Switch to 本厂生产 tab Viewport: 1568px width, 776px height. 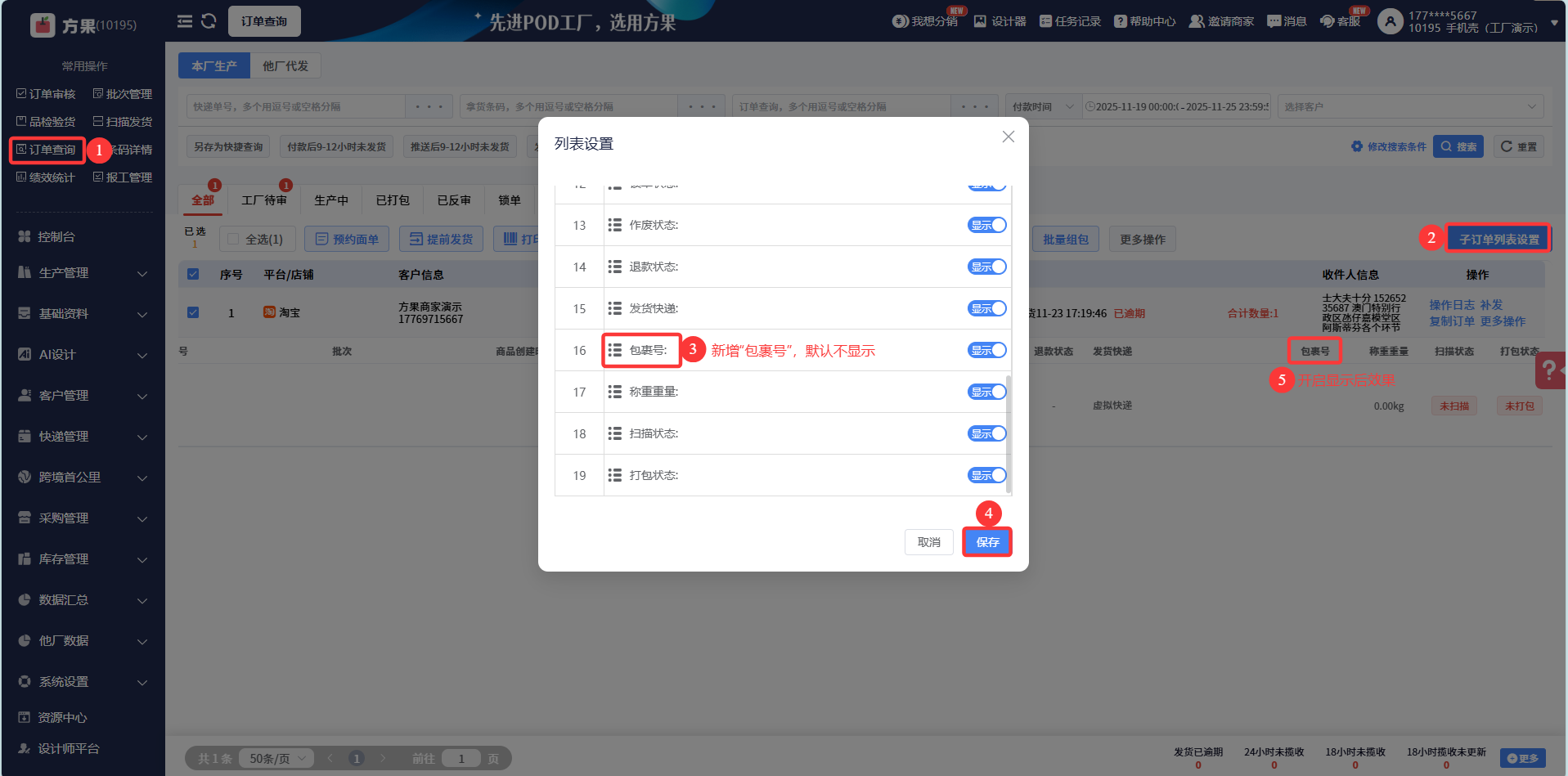214,65
